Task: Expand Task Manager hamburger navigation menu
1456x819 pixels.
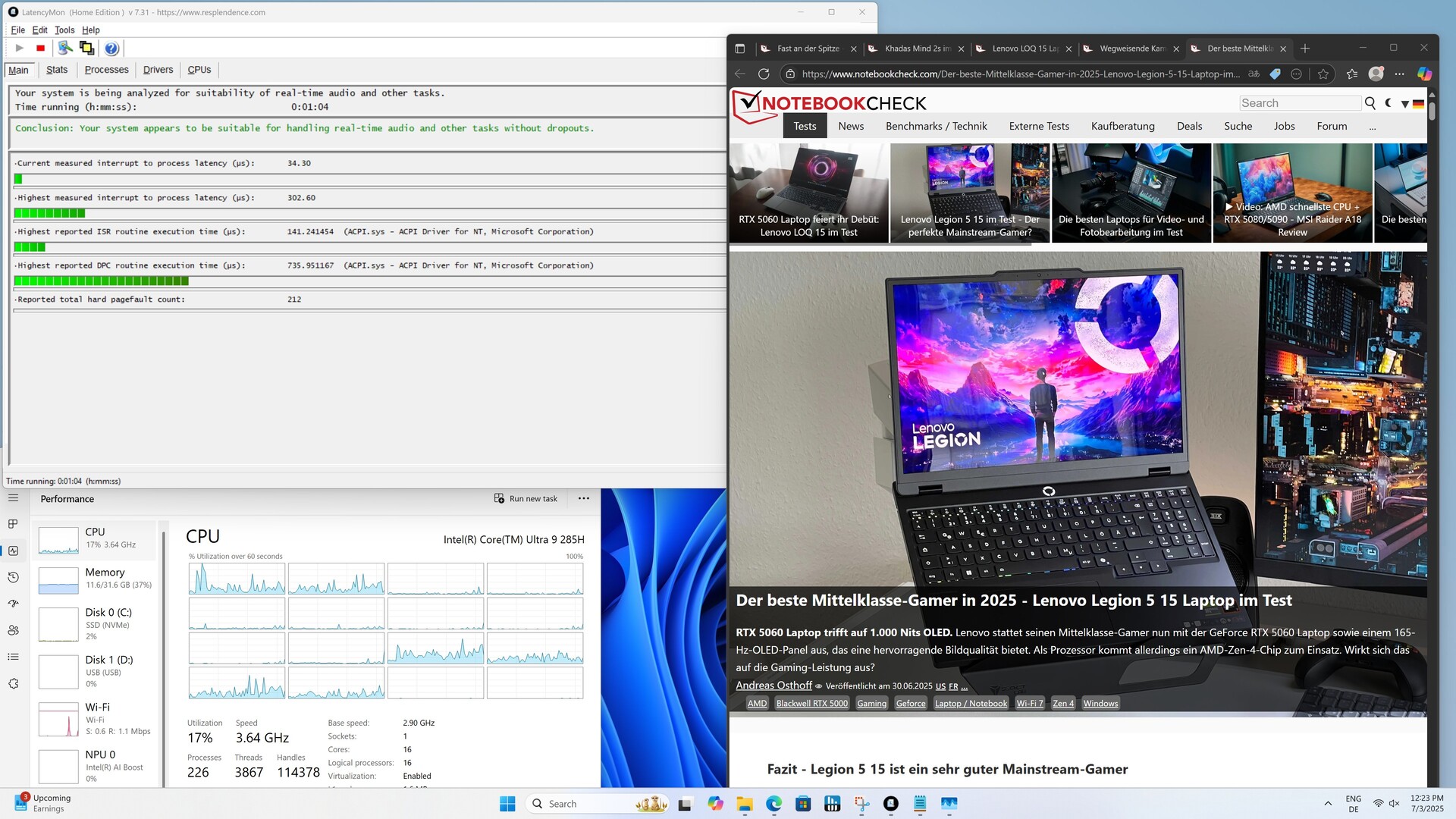Action: point(13,498)
